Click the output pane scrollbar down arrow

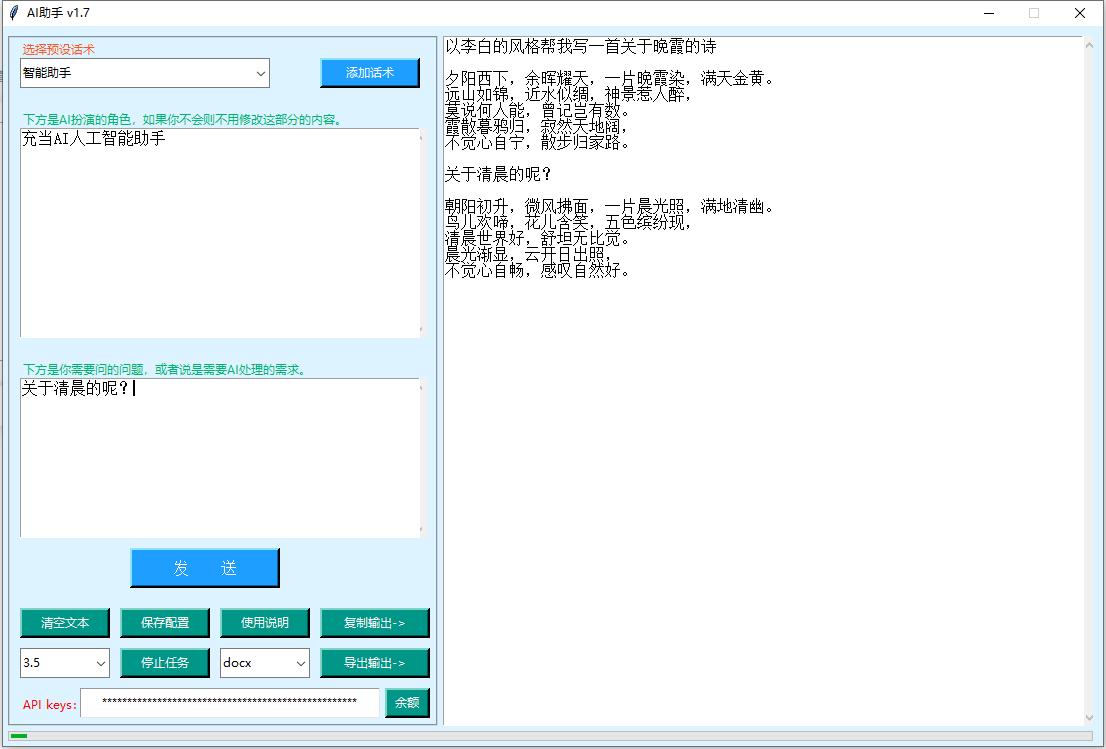click(x=1089, y=718)
